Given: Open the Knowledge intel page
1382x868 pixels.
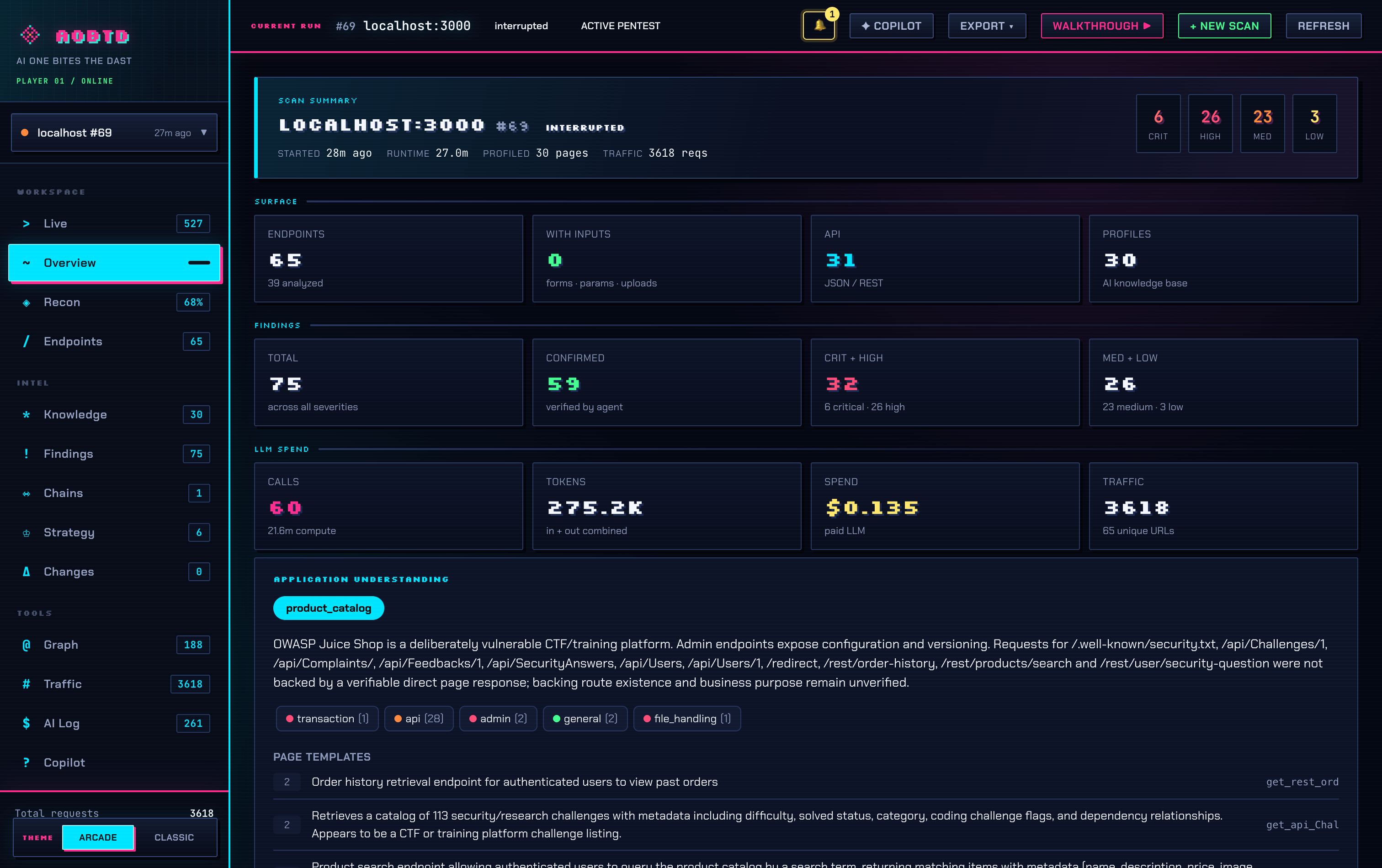Looking at the screenshot, I should click(114, 415).
